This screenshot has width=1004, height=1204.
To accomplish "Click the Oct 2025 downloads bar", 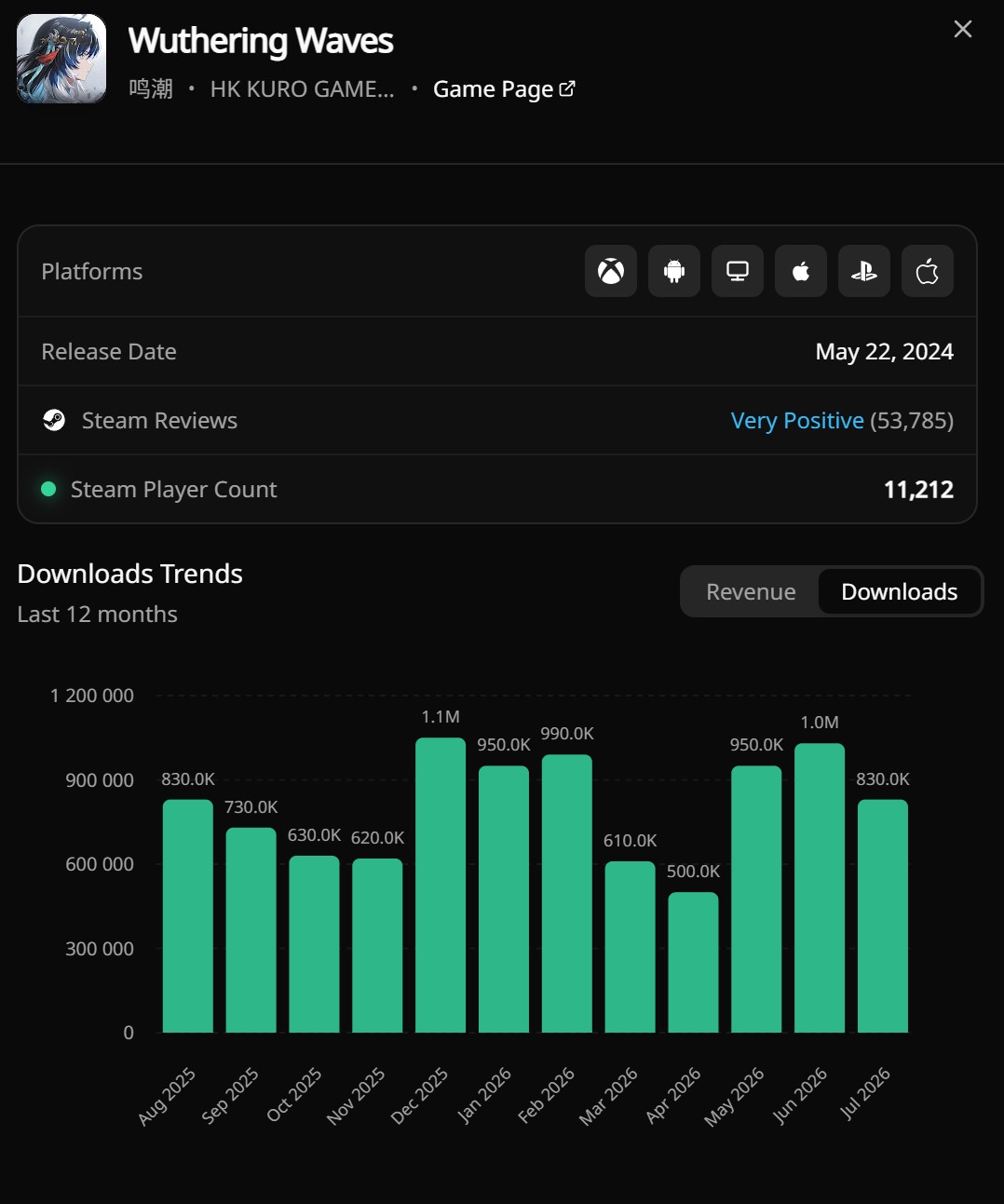I will [314, 944].
